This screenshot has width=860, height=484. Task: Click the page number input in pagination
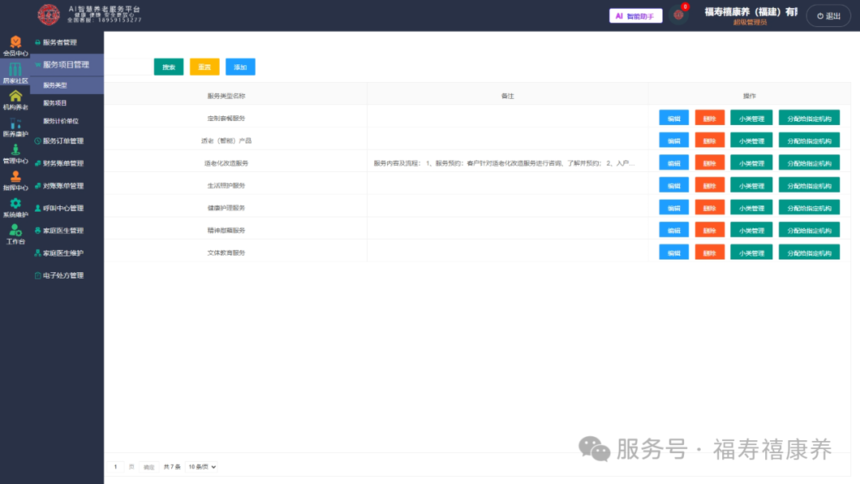pos(116,467)
